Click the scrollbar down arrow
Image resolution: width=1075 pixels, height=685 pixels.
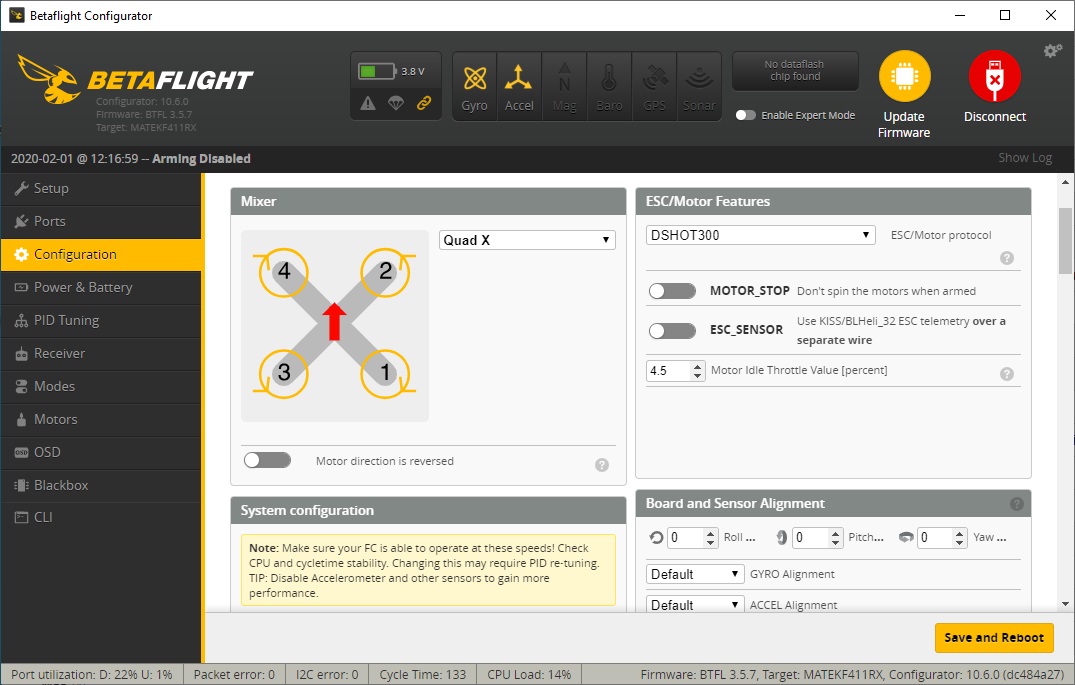pyautogui.click(x=1065, y=604)
